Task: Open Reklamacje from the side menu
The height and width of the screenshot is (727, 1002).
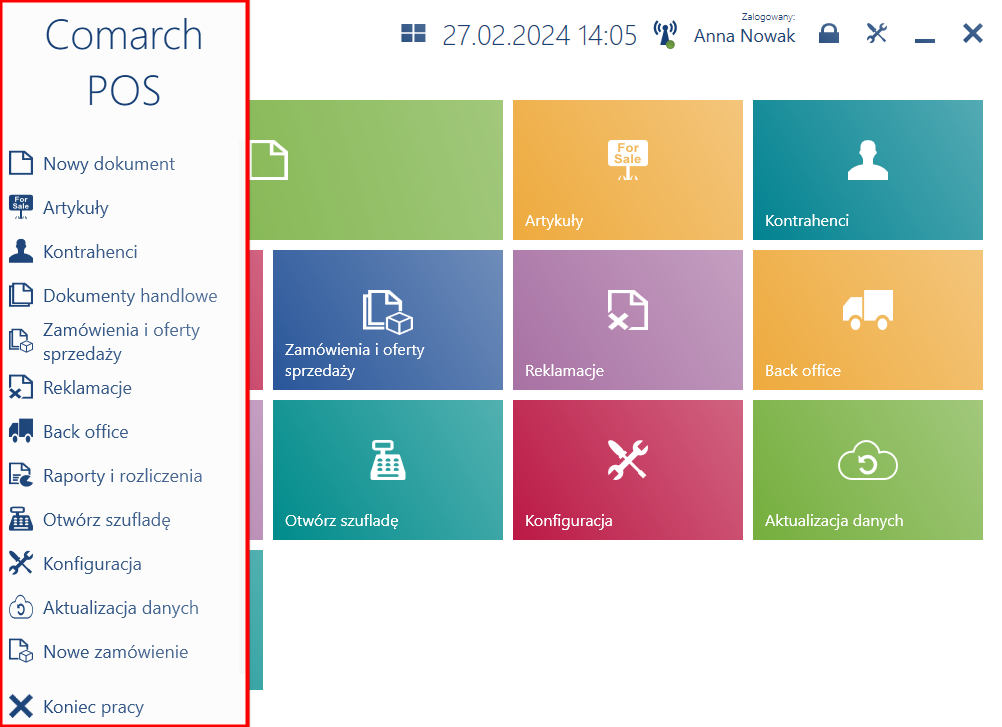Action: pos(88,388)
